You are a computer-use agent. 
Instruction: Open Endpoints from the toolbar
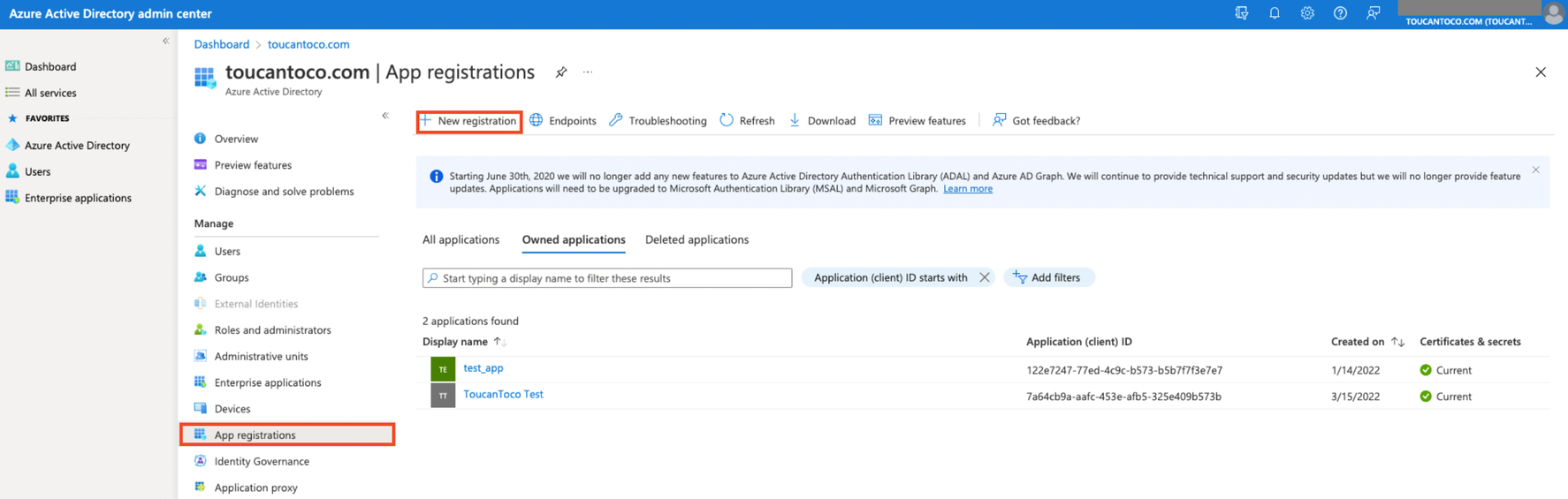pyautogui.click(x=563, y=121)
